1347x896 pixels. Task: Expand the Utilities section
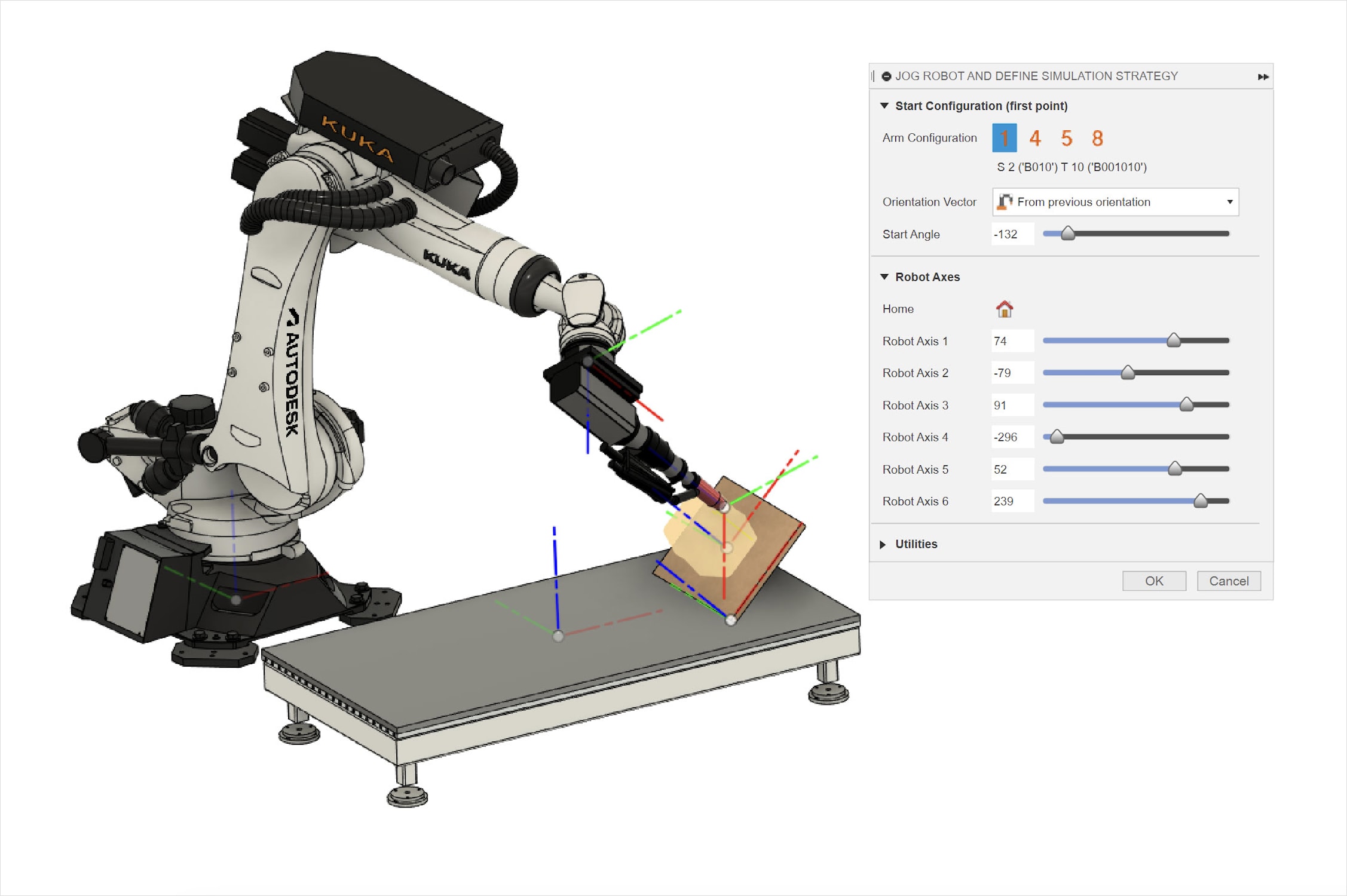click(883, 544)
